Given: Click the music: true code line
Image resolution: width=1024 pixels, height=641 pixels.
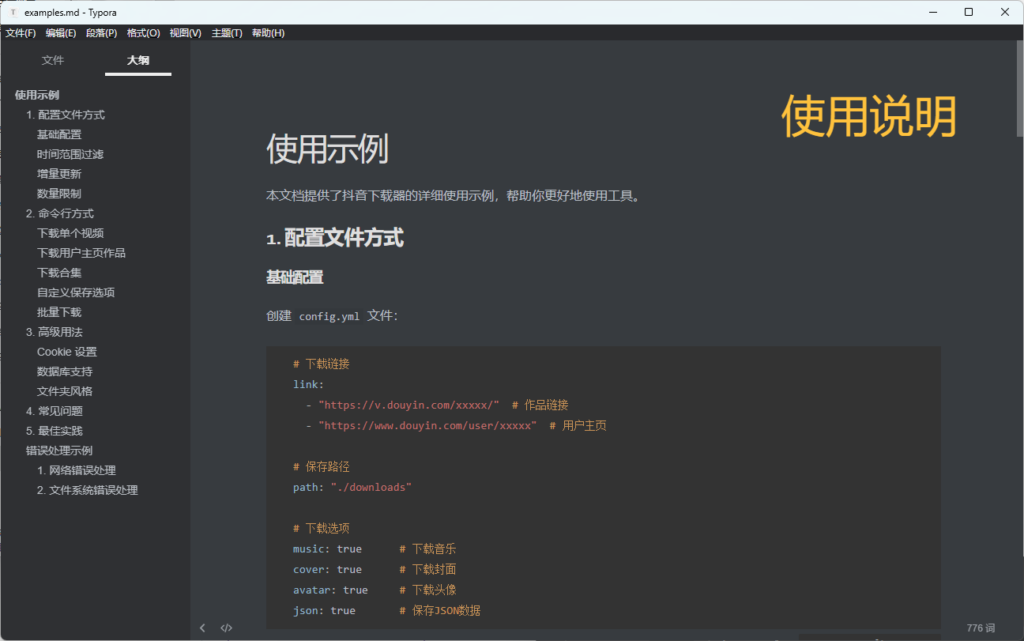Looking at the screenshot, I should tap(327, 549).
